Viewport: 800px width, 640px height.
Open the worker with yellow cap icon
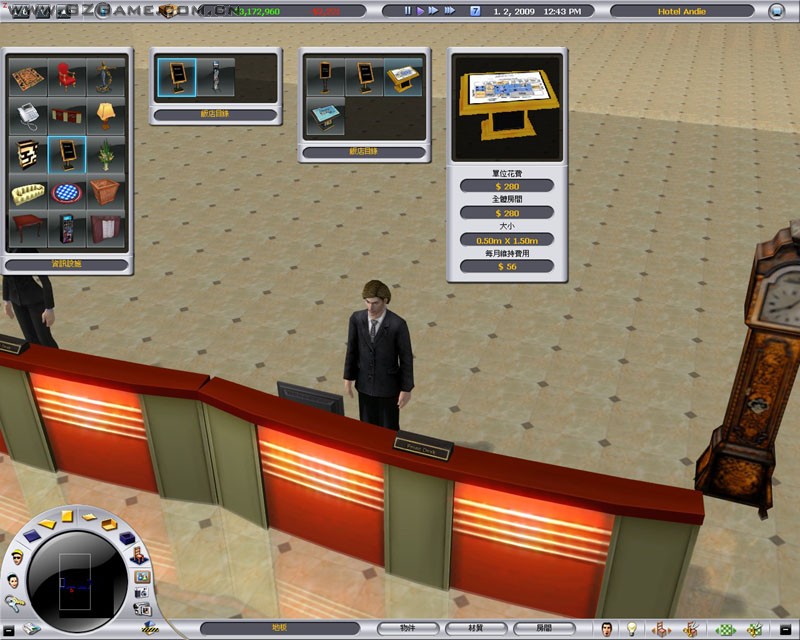pos(17,557)
